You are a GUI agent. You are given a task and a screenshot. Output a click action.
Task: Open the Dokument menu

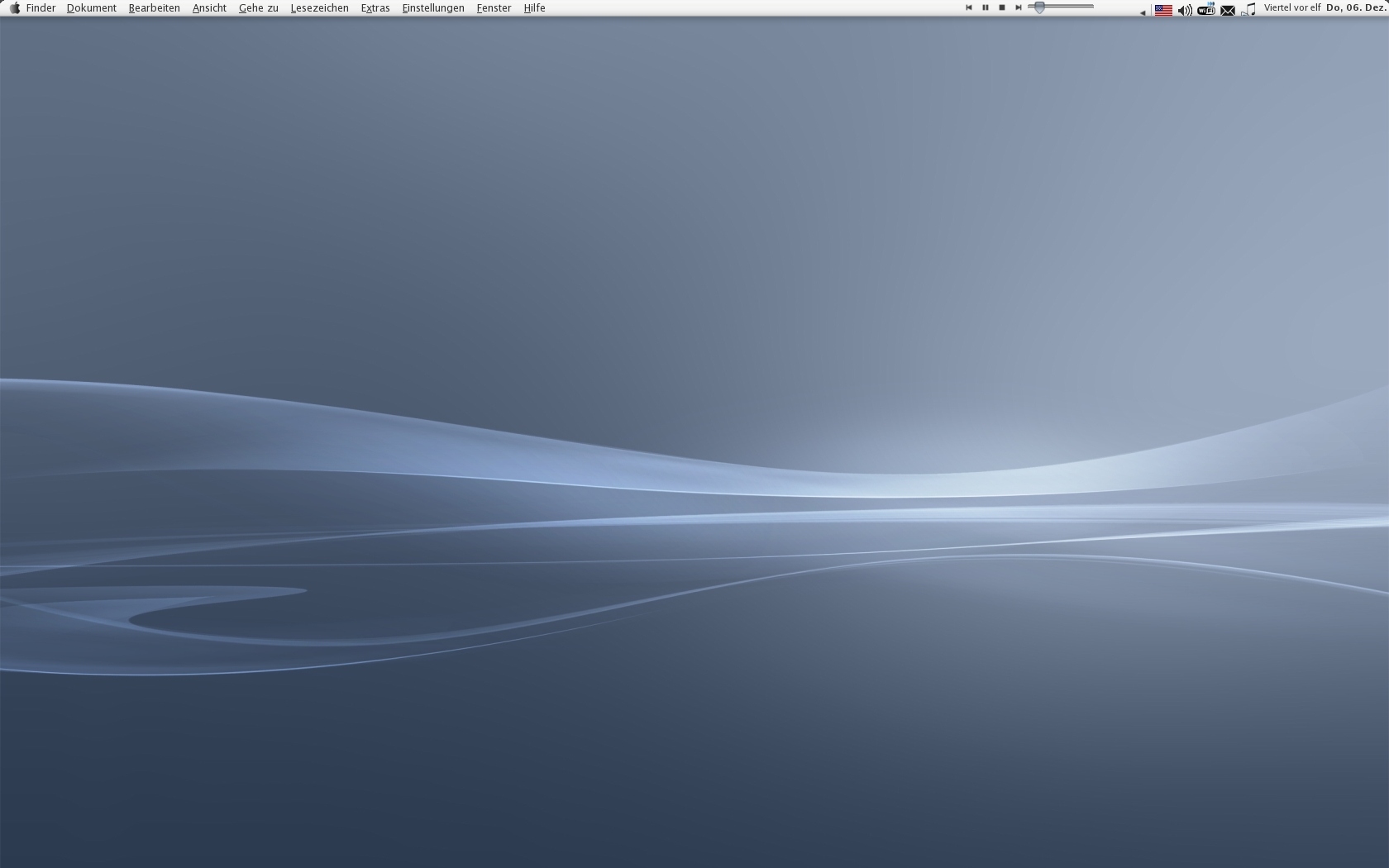(x=91, y=7)
